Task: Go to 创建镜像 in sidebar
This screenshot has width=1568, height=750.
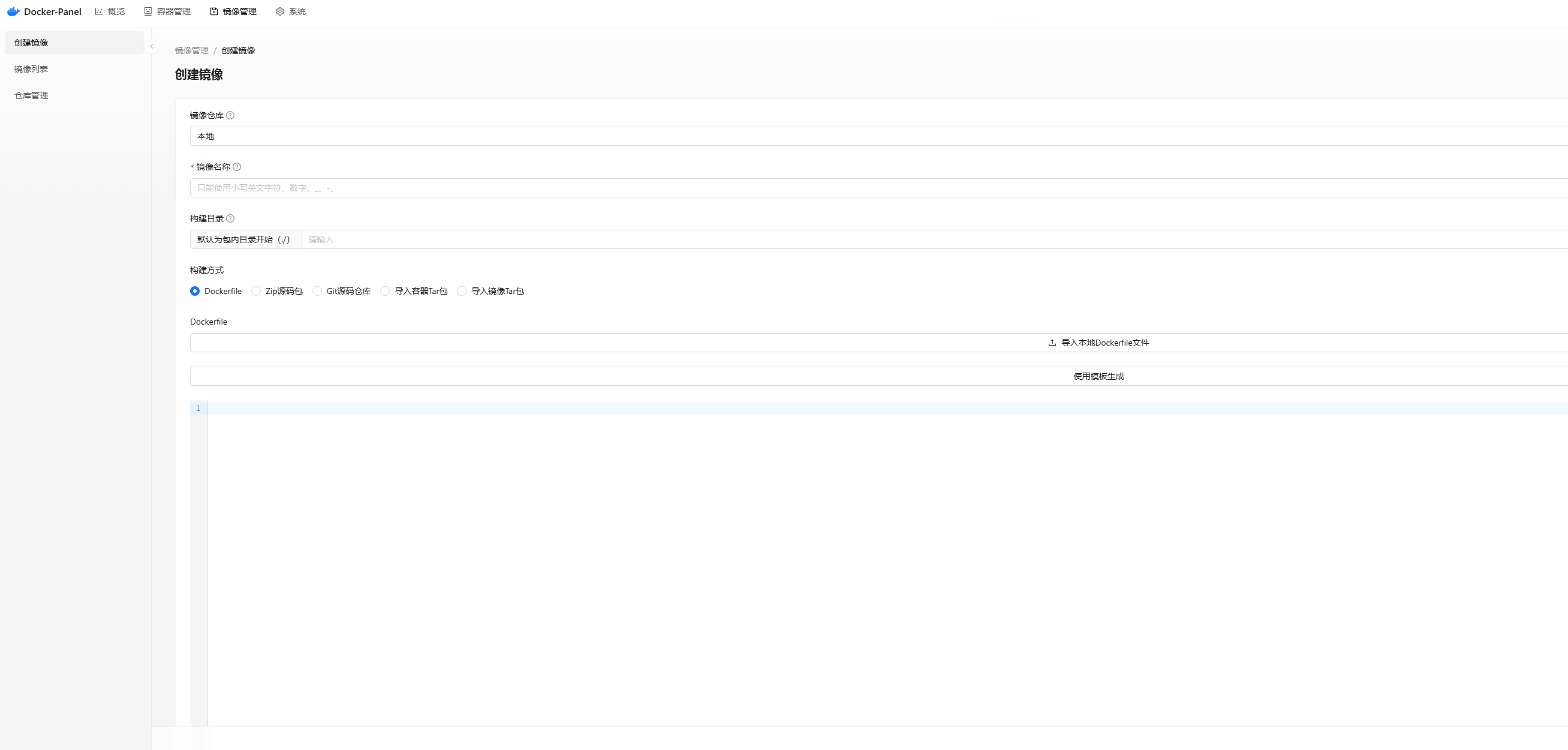Action: tap(74, 43)
